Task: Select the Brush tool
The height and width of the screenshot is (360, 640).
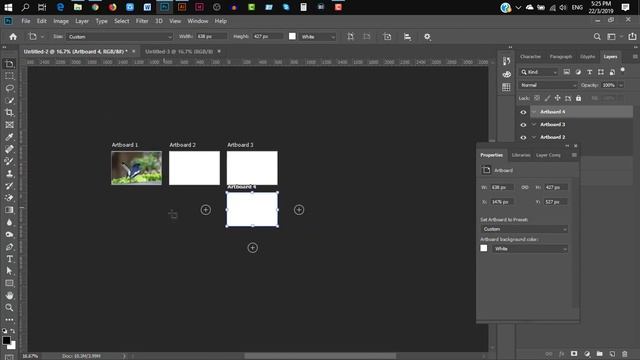Action: (x=9, y=161)
